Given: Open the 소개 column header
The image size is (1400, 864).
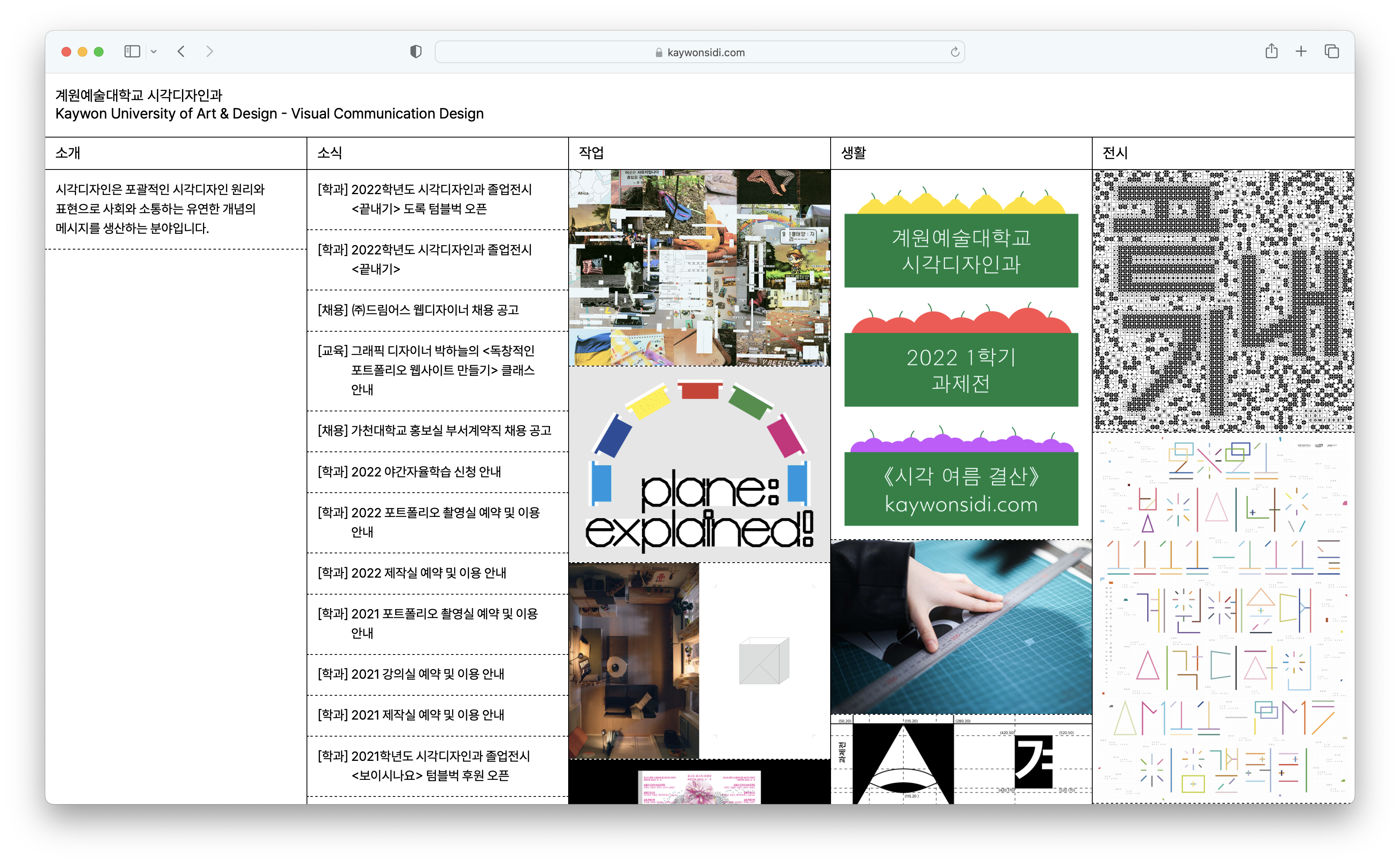Looking at the screenshot, I should pyautogui.click(x=68, y=152).
